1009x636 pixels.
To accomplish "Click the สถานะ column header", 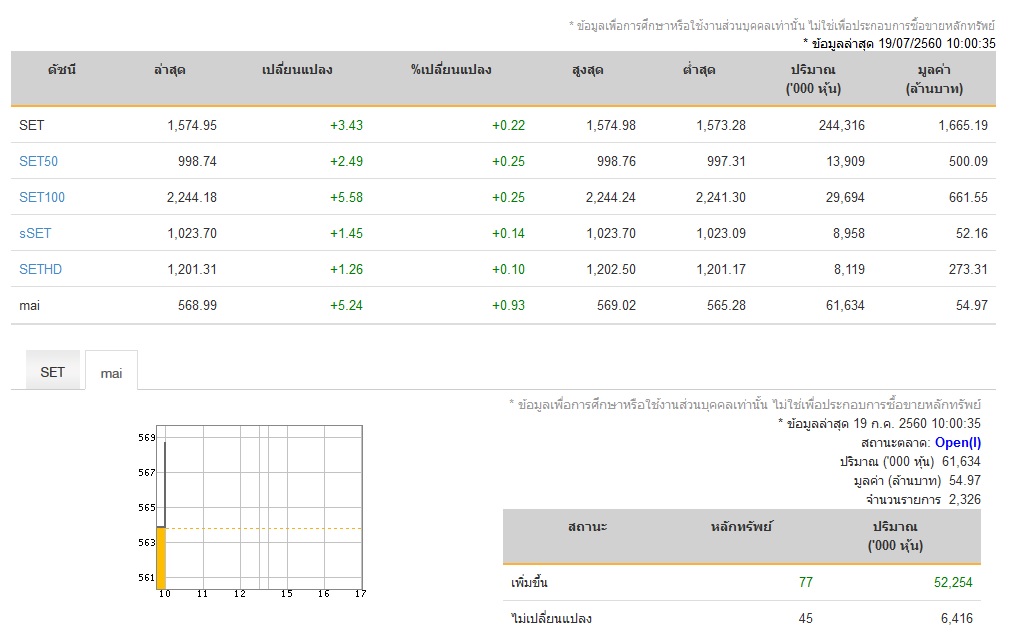I will pos(588,527).
